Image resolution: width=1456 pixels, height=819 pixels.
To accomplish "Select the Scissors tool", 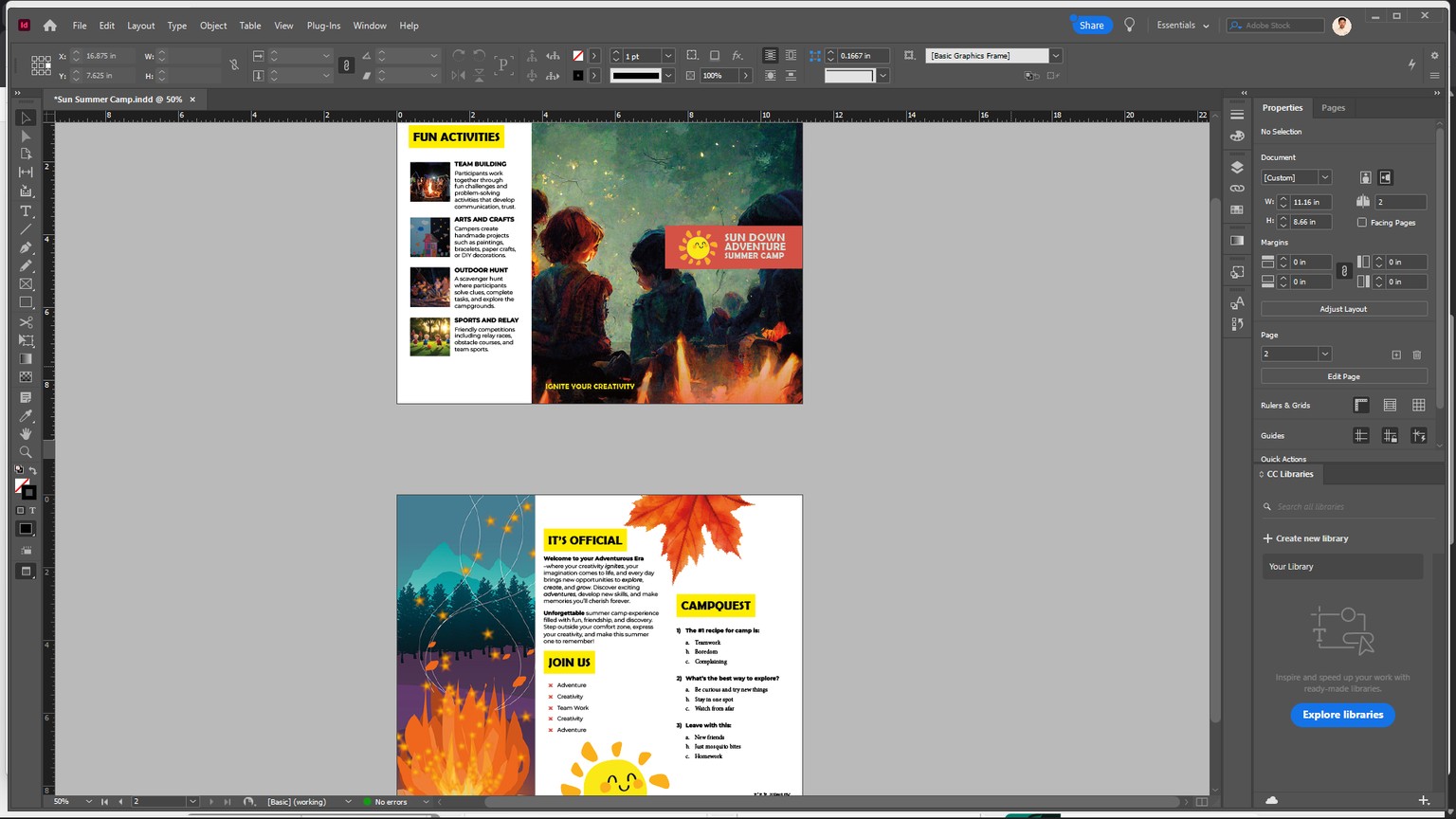I will pyautogui.click(x=26, y=322).
